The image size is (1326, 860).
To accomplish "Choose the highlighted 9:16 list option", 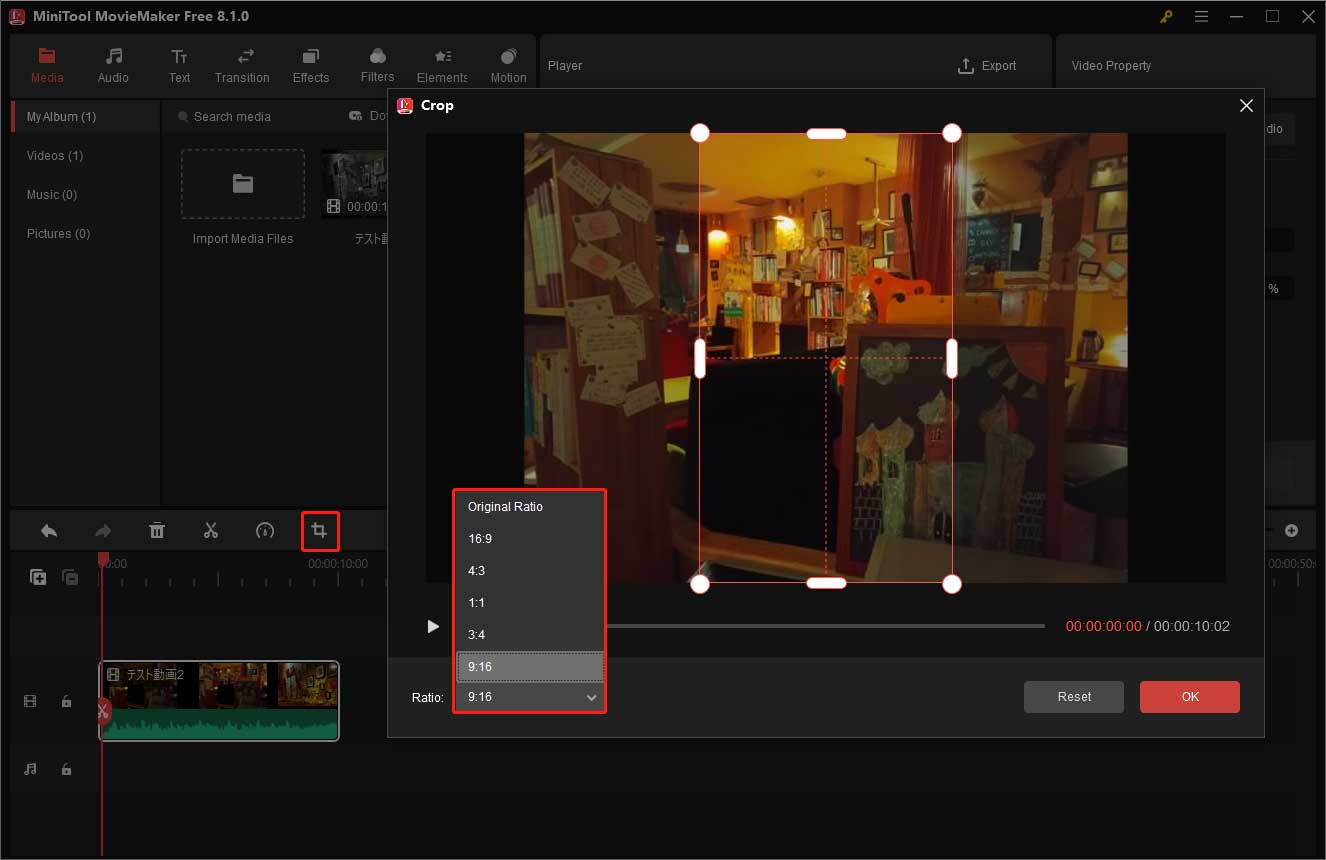I will click(x=529, y=667).
